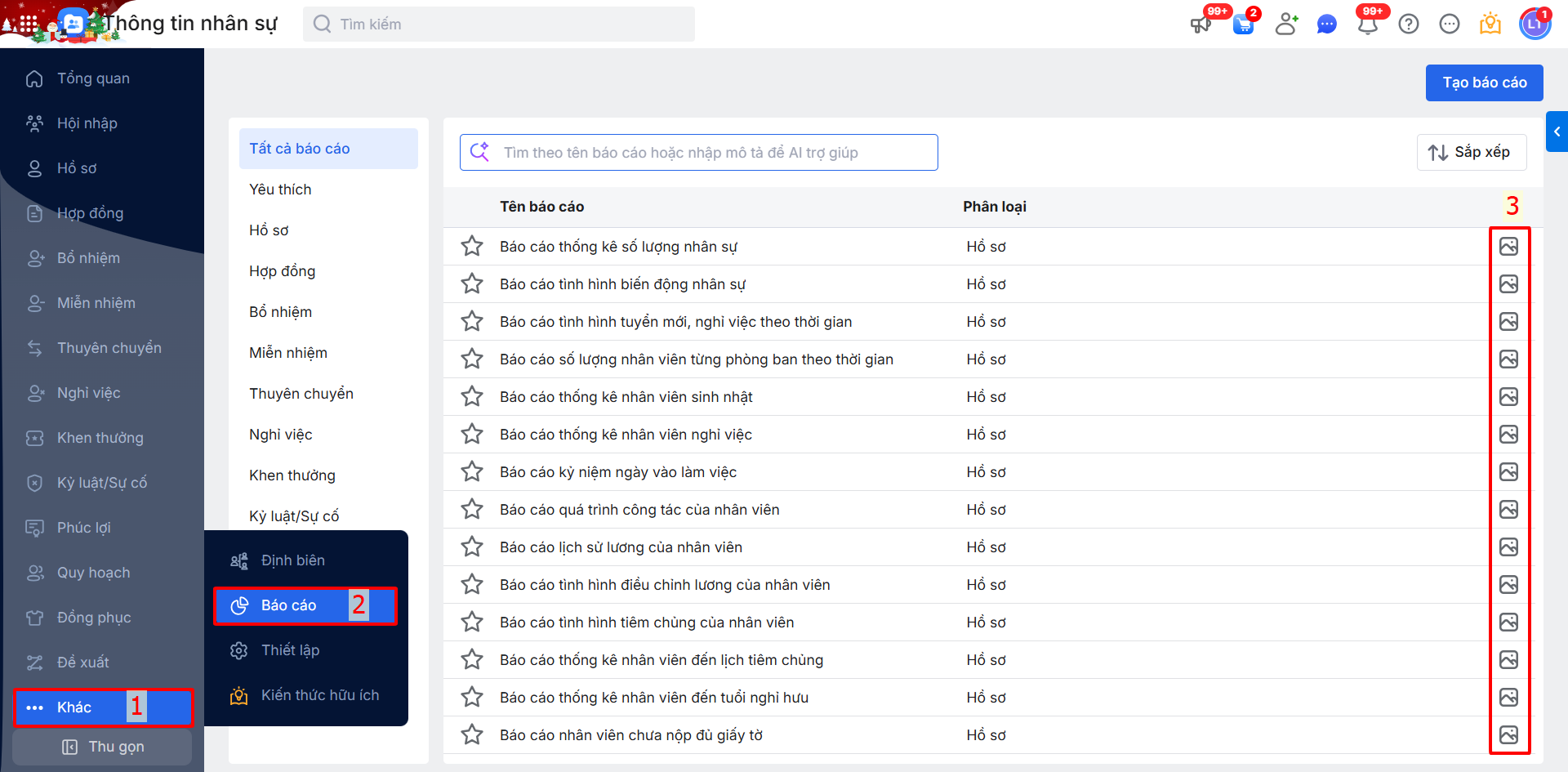Screen dimensions: 1568x772
Task: Open the Sắp xếp sort dropdown
Action: [1471, 153]
